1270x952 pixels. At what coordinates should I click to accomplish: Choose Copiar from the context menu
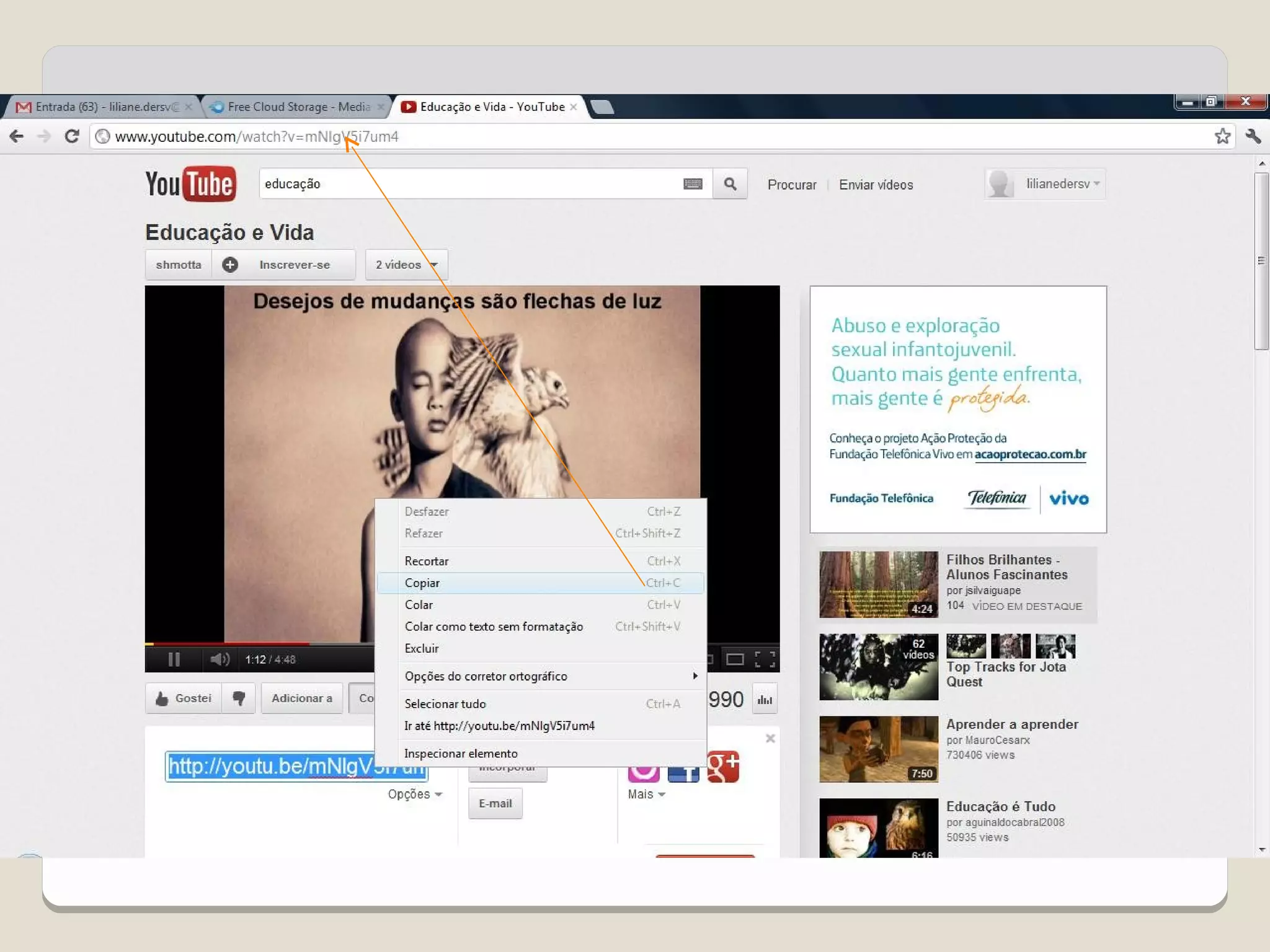pyautogui.click(x=422, y=583)
